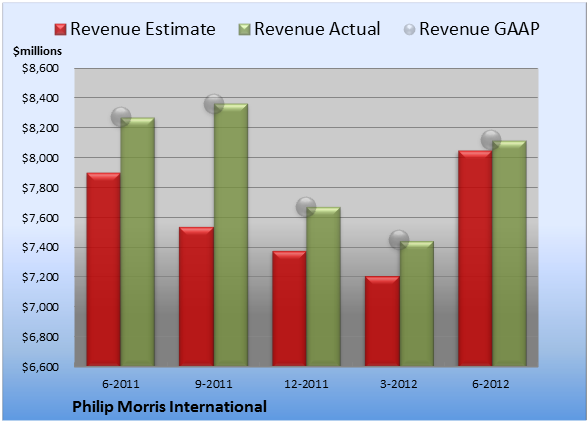
Task: Click the $7,200 axis value
Action: click(40, 277)
